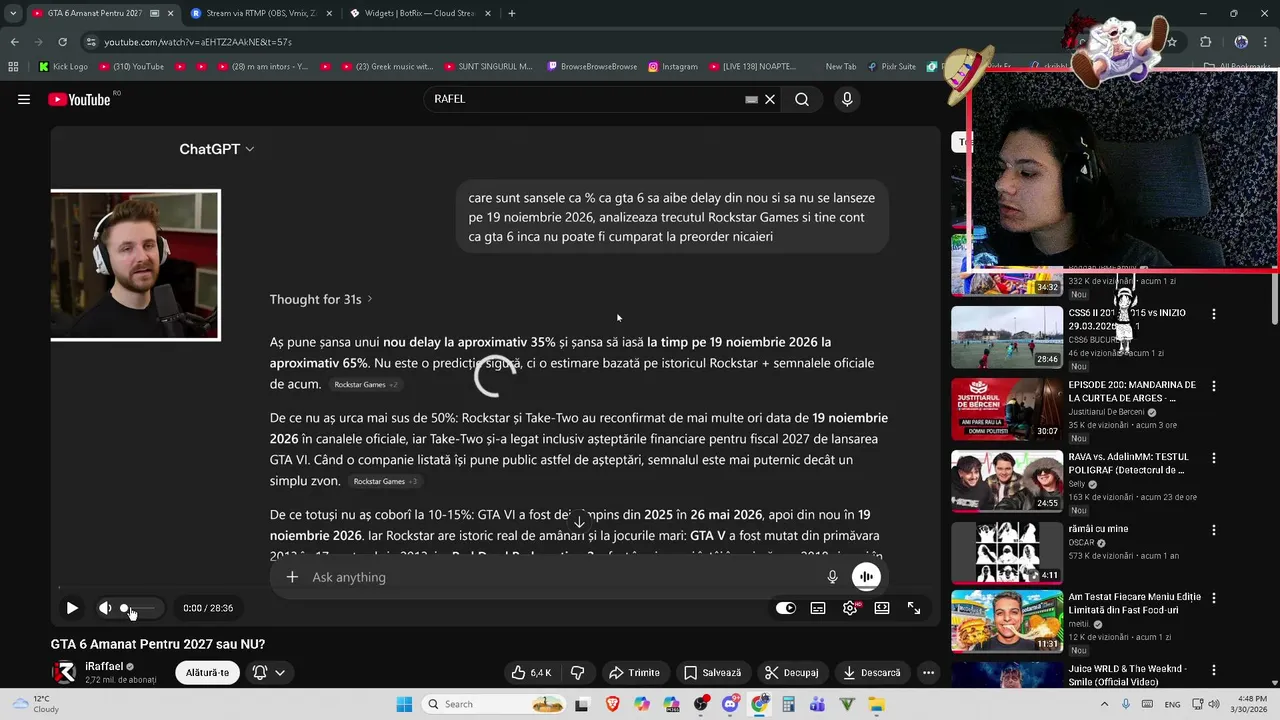The image size is (1280, 720).
Task: Open the apps grid in bookmarks bar
Action: pos(13,67)
